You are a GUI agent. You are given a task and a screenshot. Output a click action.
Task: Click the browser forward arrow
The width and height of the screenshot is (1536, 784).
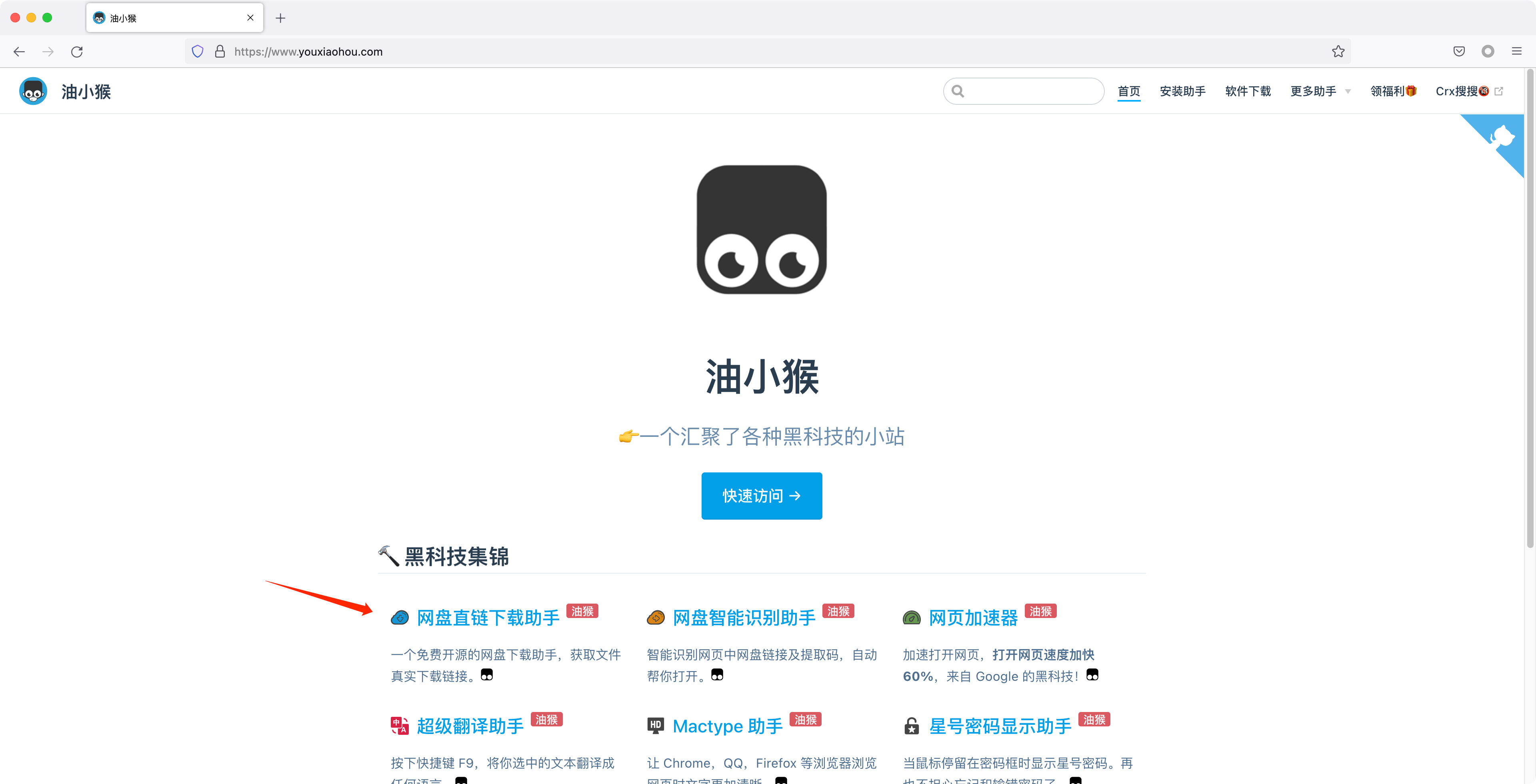pos(48,52)
